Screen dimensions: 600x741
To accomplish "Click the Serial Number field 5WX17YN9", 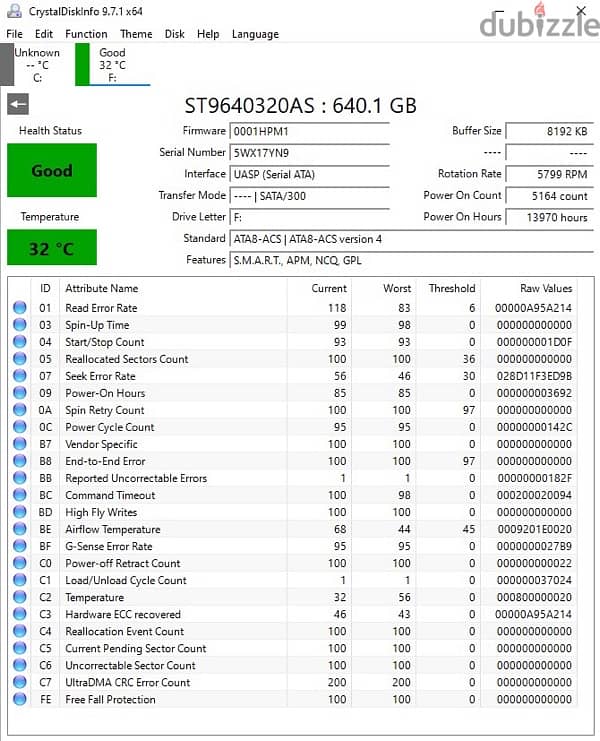I will pos(309,153).
